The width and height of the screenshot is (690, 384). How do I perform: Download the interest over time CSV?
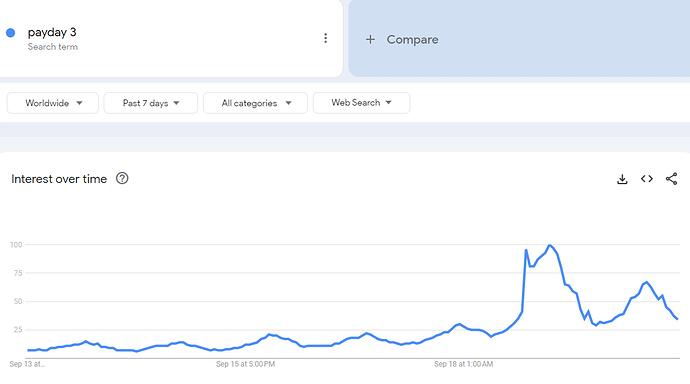click(x=622, y=179)
